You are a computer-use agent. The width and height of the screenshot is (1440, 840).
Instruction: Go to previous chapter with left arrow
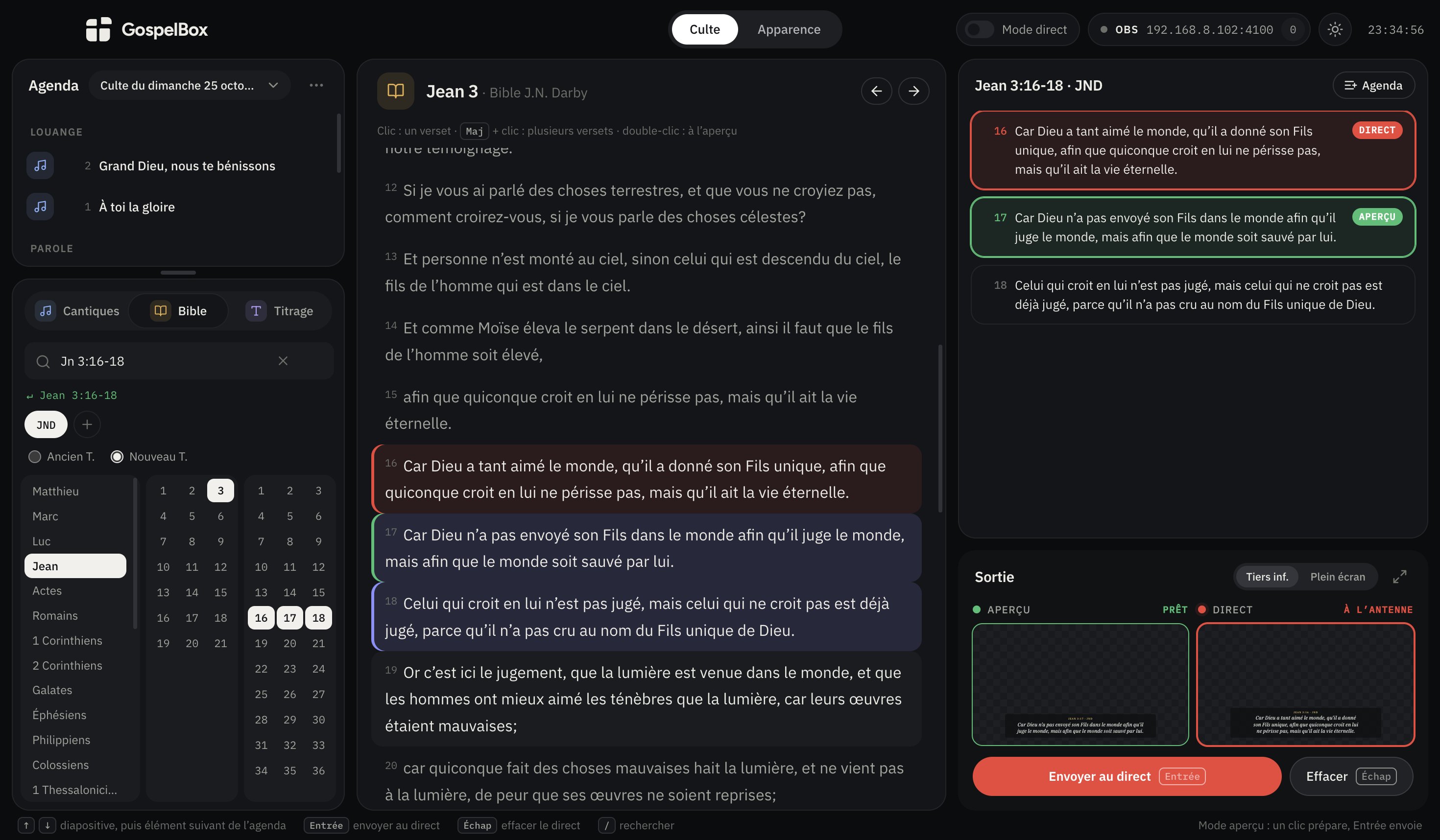876,91
